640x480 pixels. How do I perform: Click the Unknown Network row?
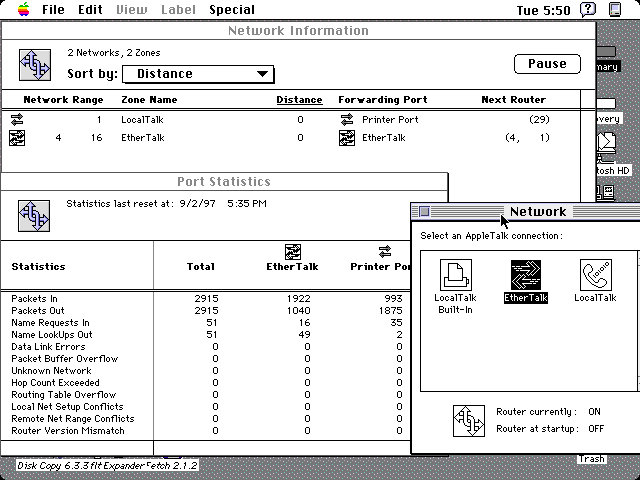pos(207,371)
